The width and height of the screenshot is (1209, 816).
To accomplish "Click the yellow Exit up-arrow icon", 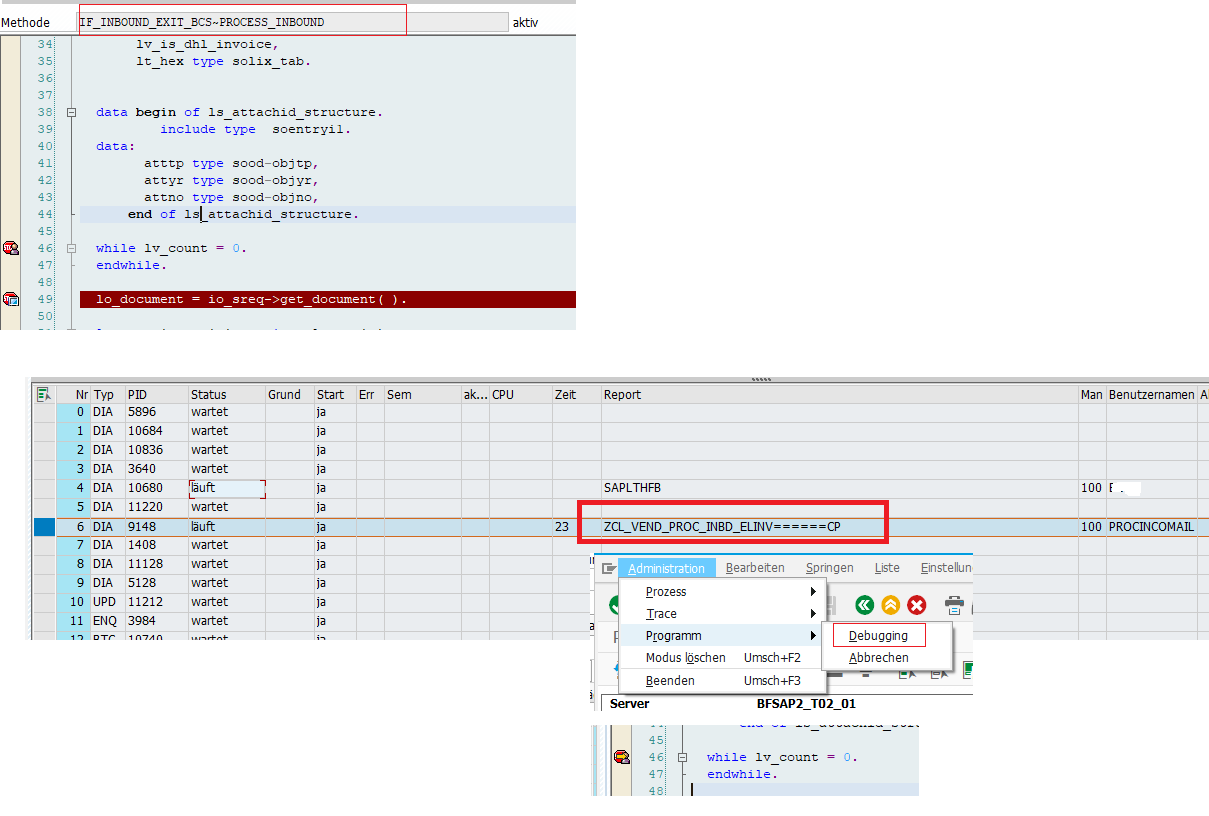I will [x=890, y=605].
